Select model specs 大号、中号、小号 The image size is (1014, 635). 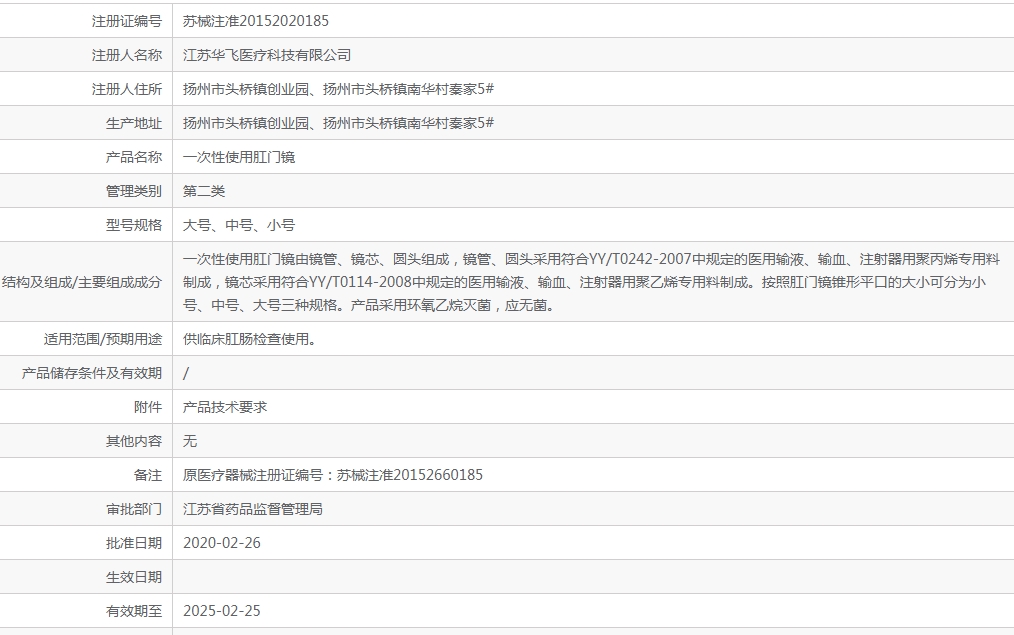coord(239,225)
